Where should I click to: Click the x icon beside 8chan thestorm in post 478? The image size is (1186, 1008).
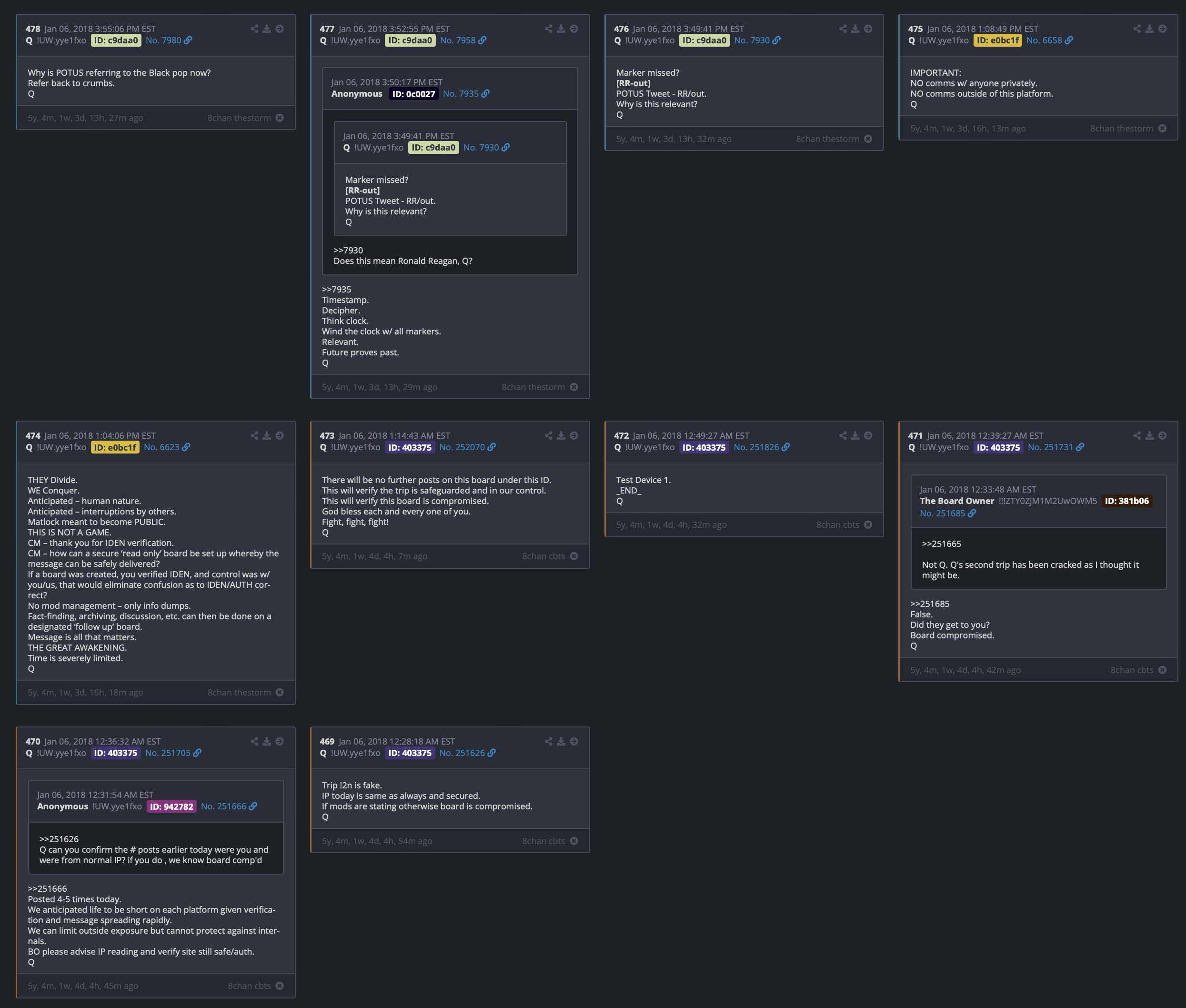click(280, 118)
